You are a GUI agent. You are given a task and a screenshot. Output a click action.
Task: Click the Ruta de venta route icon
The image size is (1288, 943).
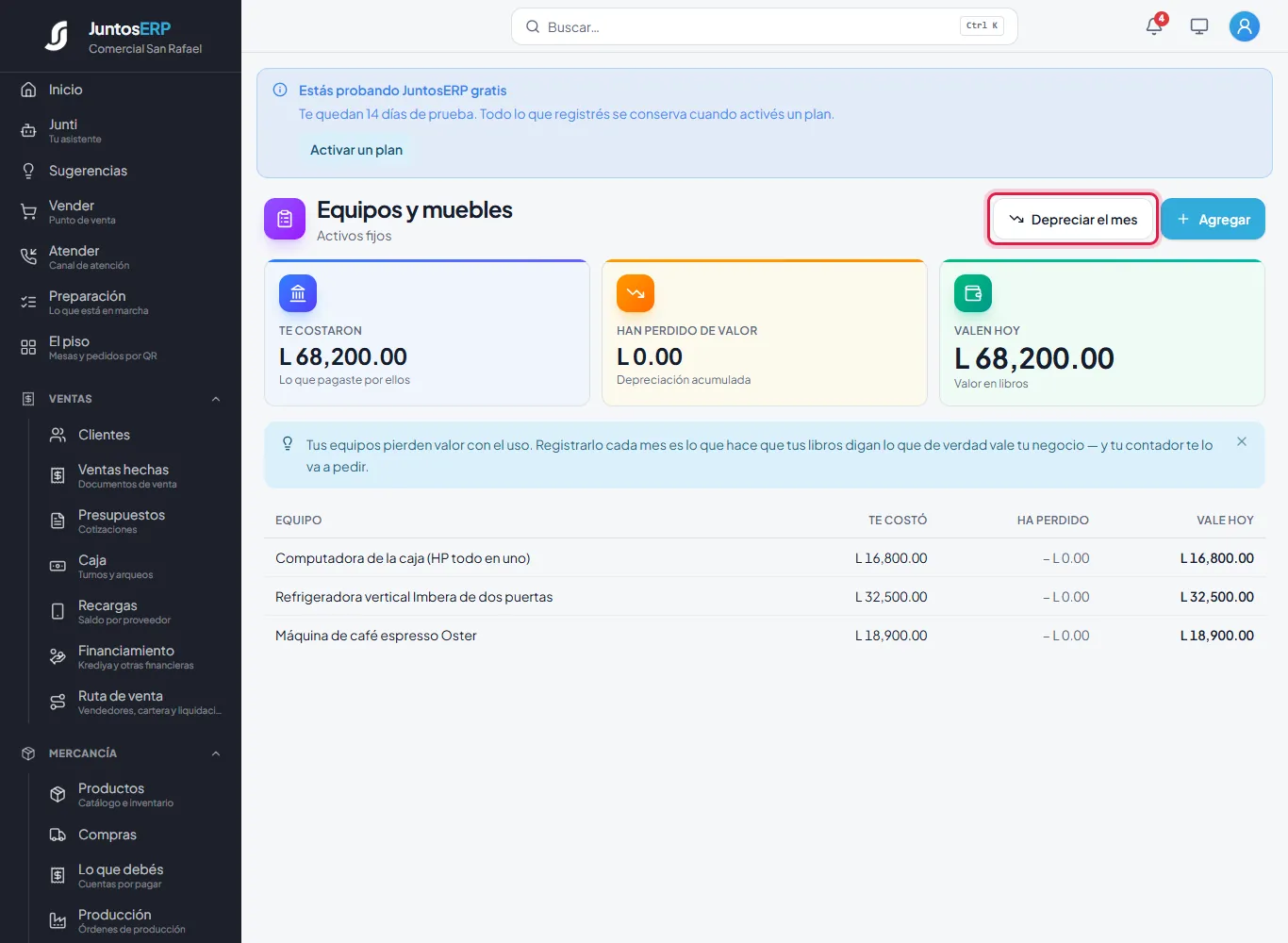click(x=58, y=703)
